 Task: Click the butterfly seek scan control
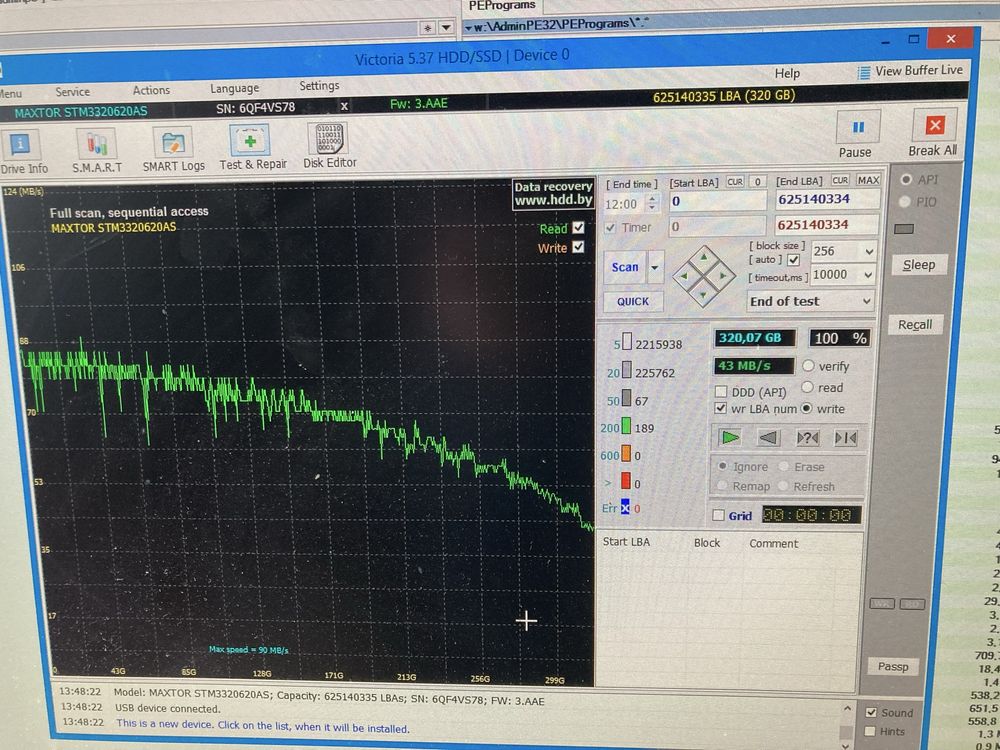tap(846, 438)
